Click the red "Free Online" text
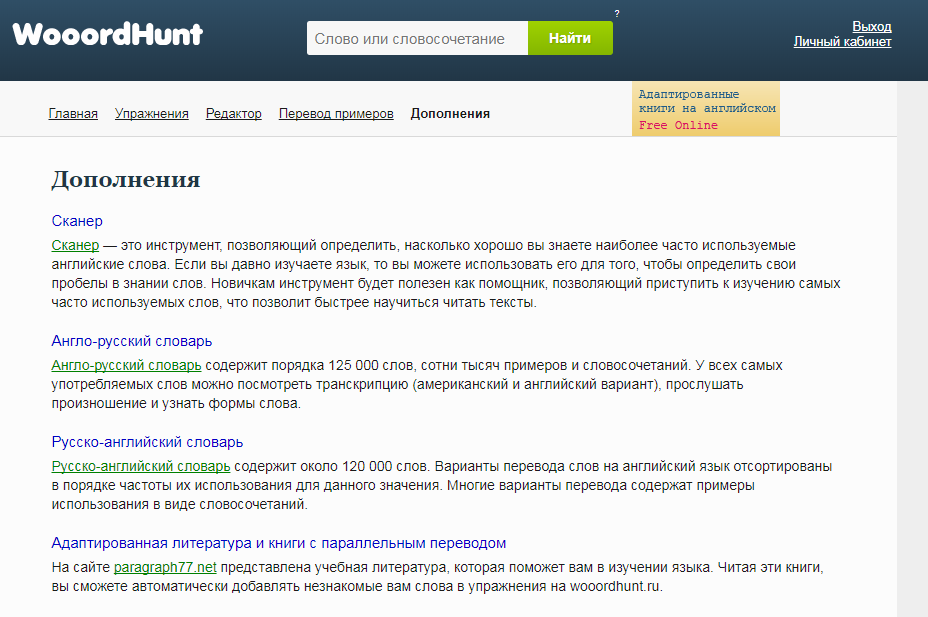Screen dimensions: 928x617 677,125
